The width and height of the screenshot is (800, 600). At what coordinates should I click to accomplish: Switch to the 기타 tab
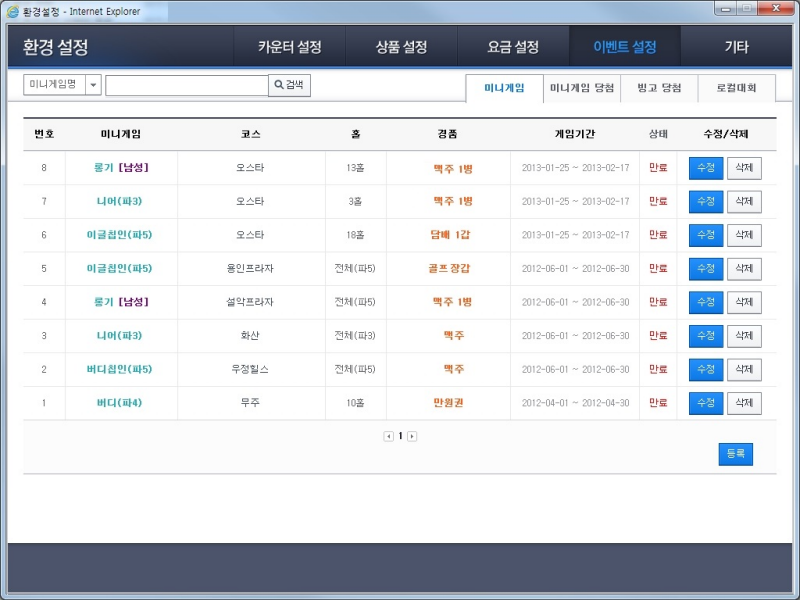coord(738,46)
